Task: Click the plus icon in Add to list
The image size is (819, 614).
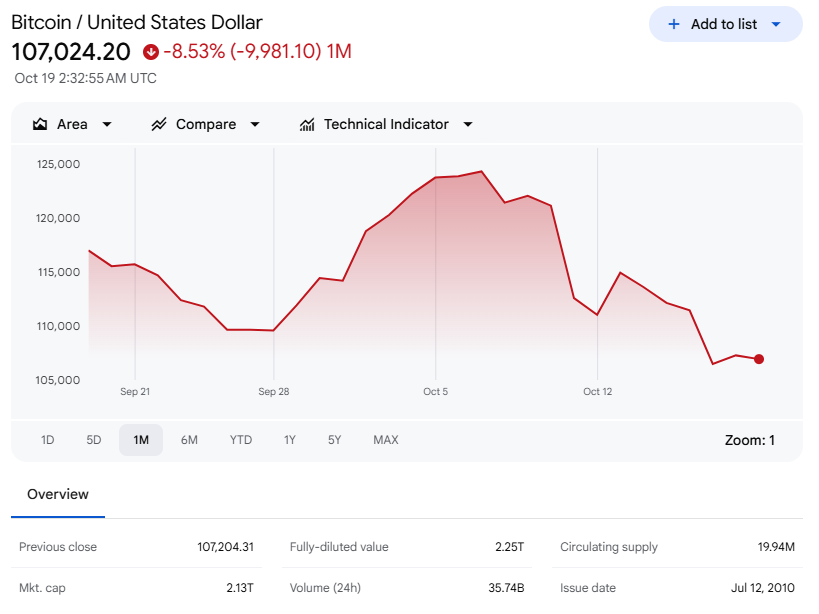Action: (x=674, y=24)
